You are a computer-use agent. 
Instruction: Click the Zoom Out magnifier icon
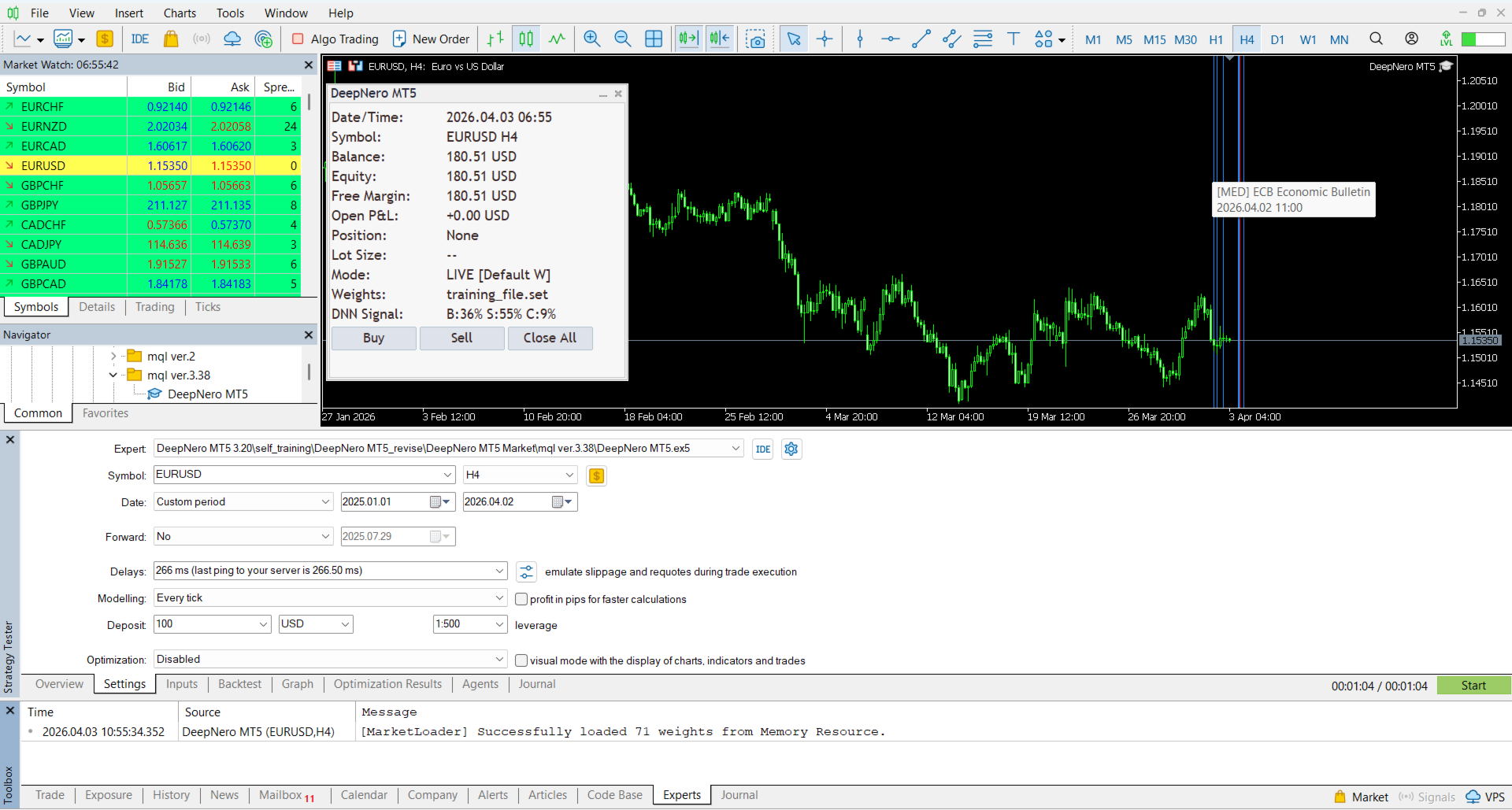[622, 39]
